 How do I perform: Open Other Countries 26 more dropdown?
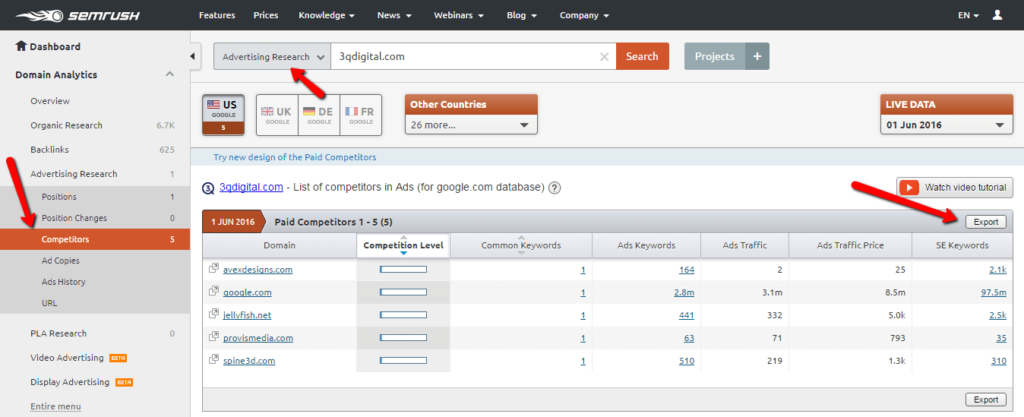[471, 125]
